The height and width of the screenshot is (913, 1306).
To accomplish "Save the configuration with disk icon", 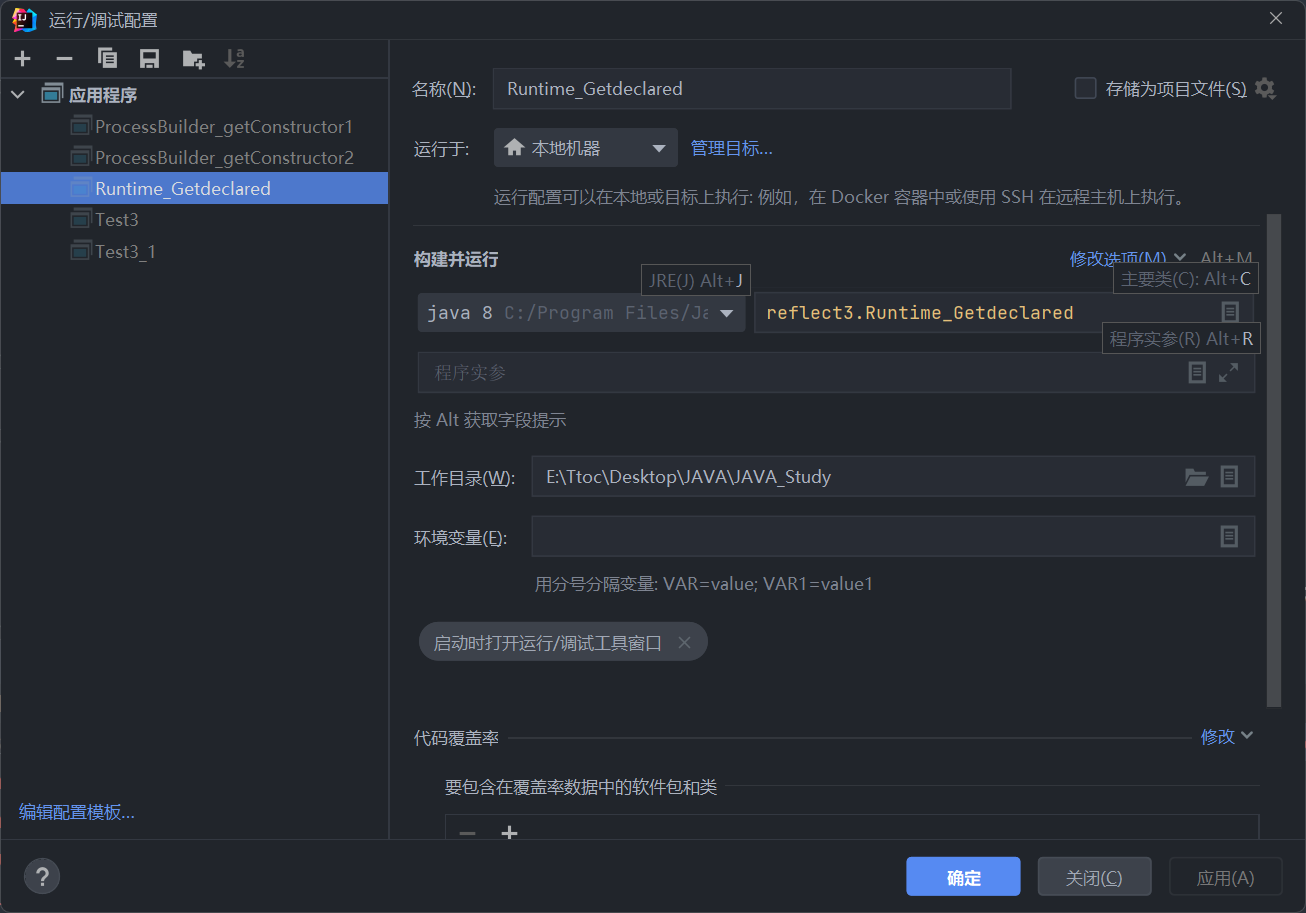I will (150, 59).
